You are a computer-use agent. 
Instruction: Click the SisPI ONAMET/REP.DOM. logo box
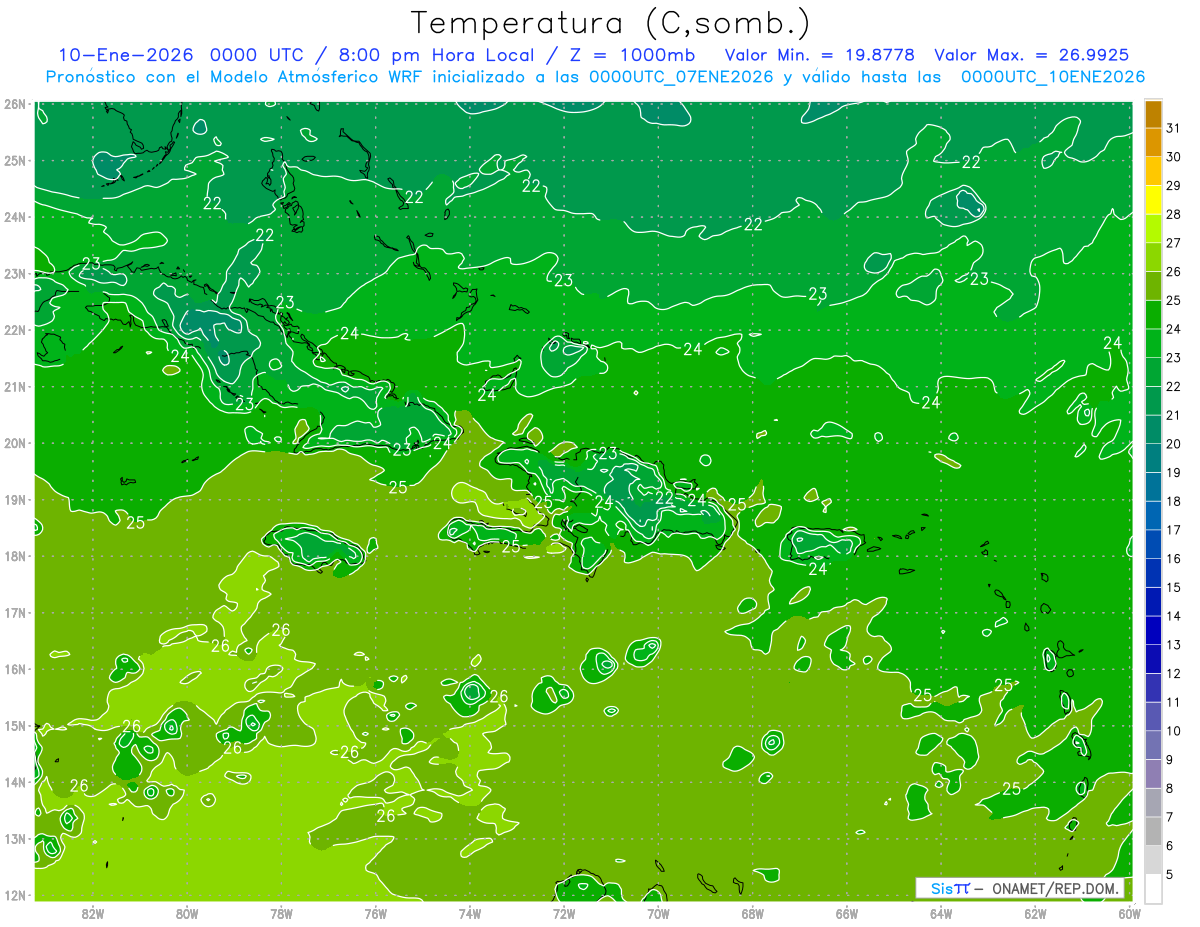pos(1019,888)
